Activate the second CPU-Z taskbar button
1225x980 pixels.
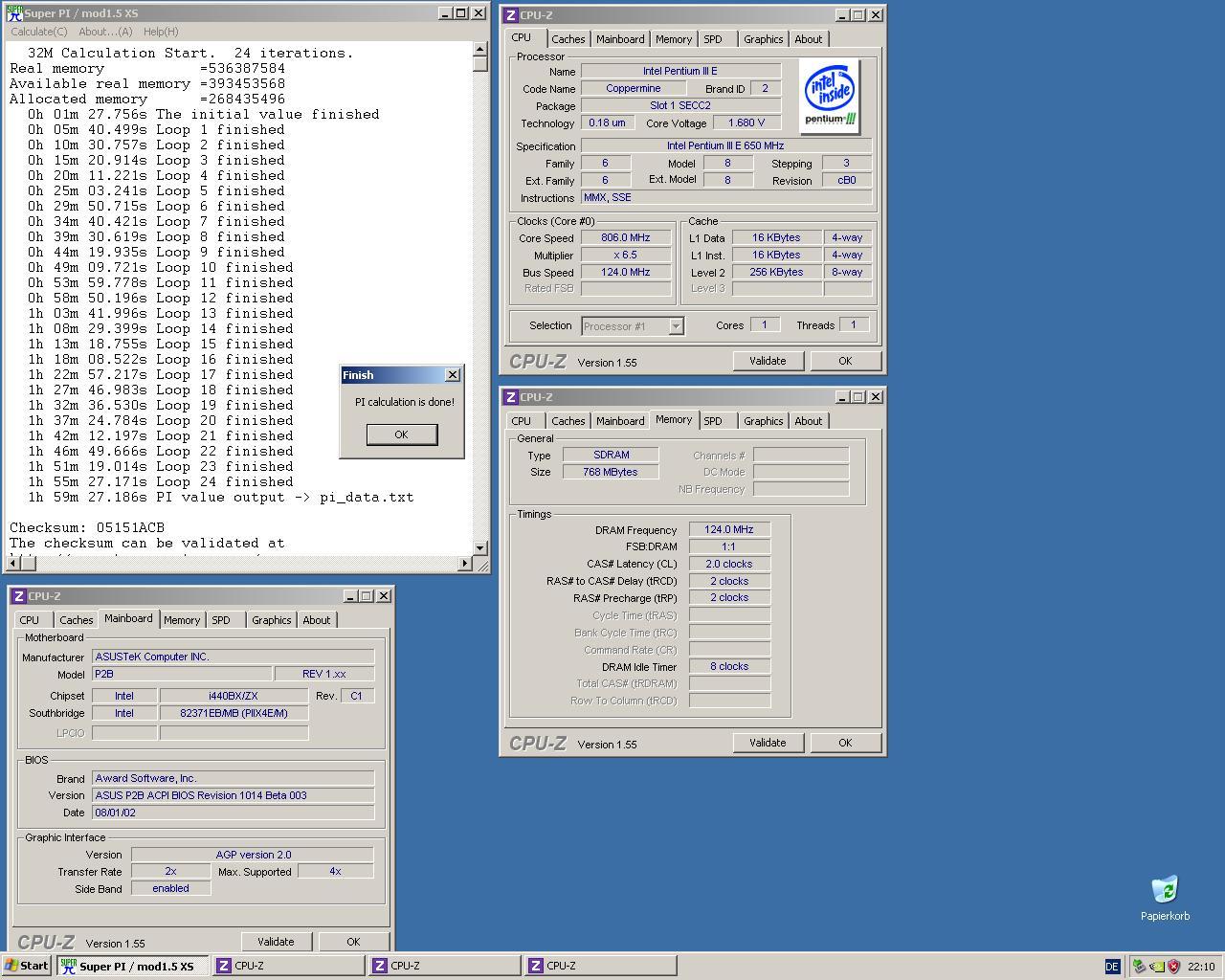(x=444, y=966)
